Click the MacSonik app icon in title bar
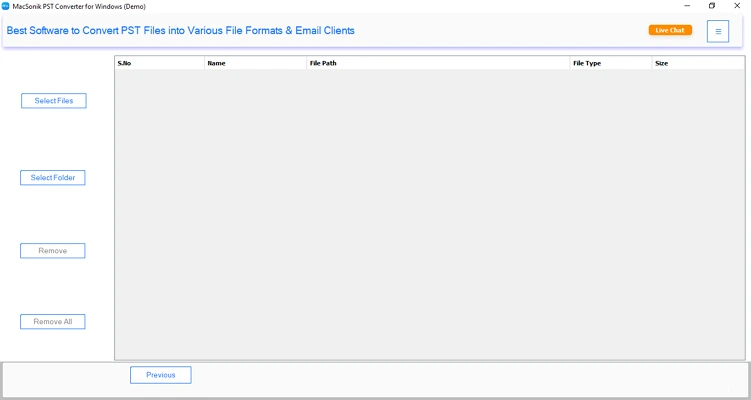The image size is (751, 400). pos(6,6)
